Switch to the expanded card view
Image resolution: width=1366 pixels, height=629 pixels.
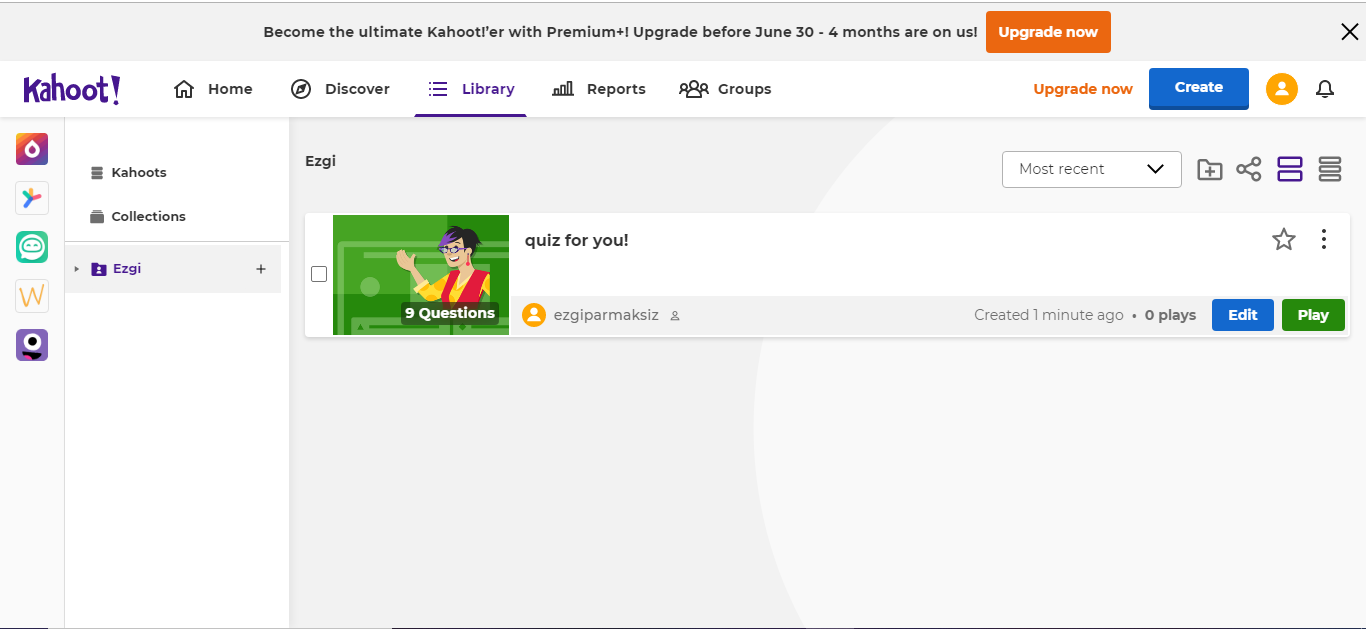point(1290,169)
